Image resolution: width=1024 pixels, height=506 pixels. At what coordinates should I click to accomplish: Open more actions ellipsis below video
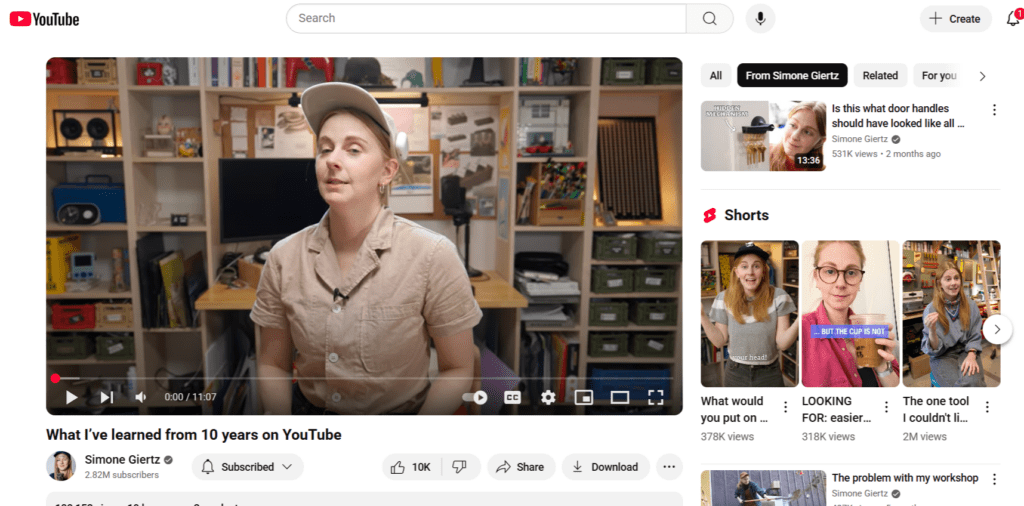click(669, 467)
